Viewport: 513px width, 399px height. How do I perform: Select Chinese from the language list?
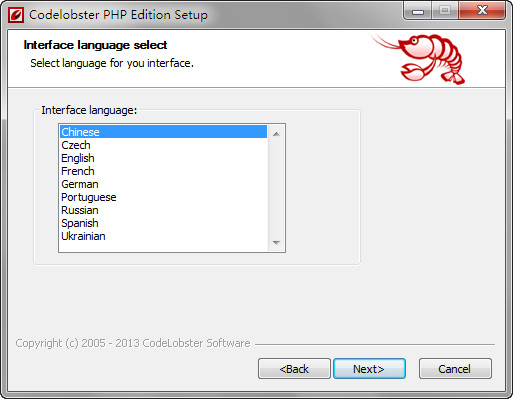point(163,132)
